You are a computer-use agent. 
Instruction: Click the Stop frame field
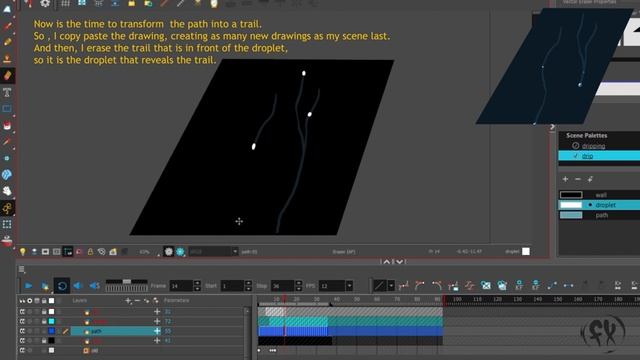click(x=283, y=286)
